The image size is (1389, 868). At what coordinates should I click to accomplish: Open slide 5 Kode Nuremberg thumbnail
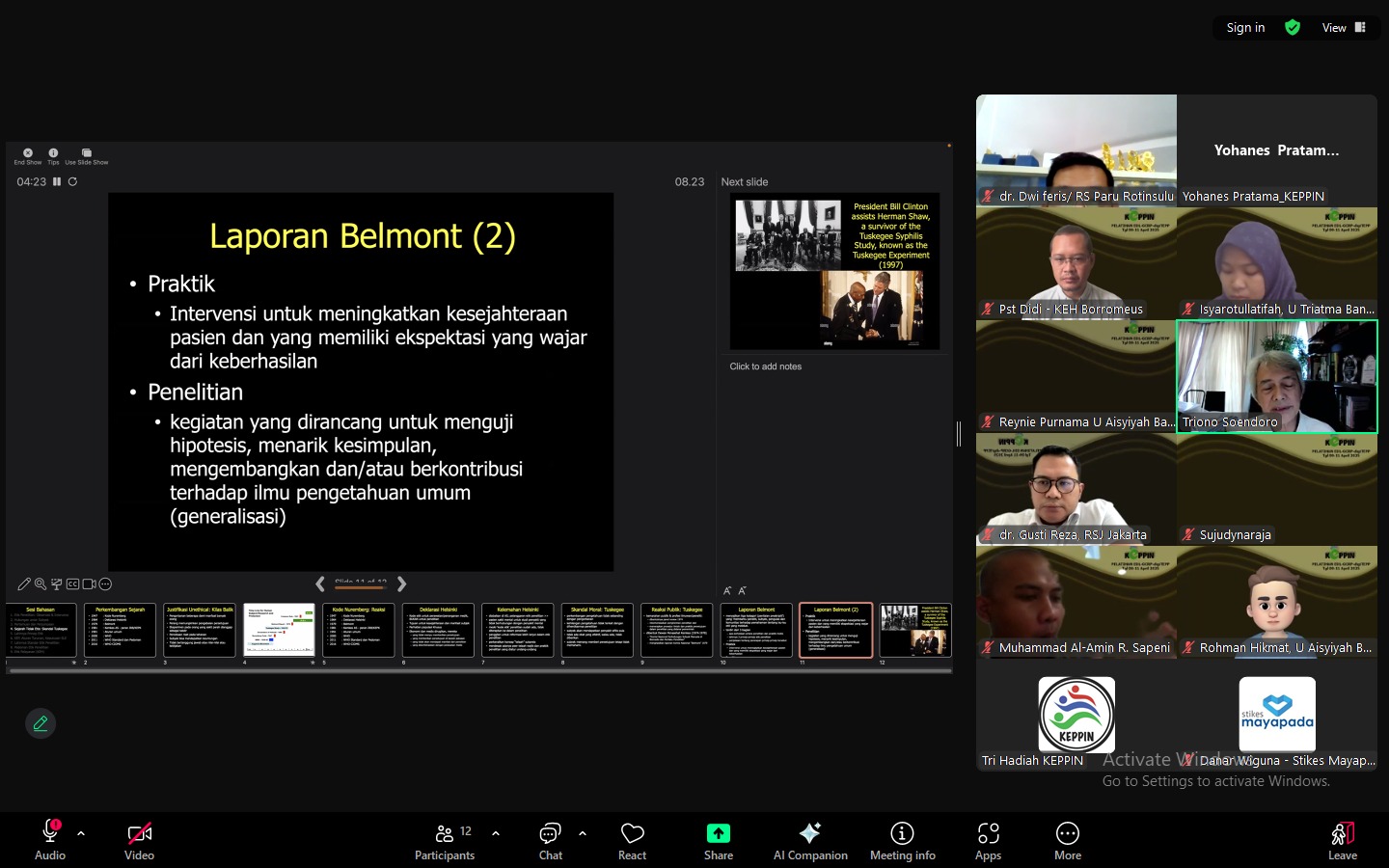[359, 631]
